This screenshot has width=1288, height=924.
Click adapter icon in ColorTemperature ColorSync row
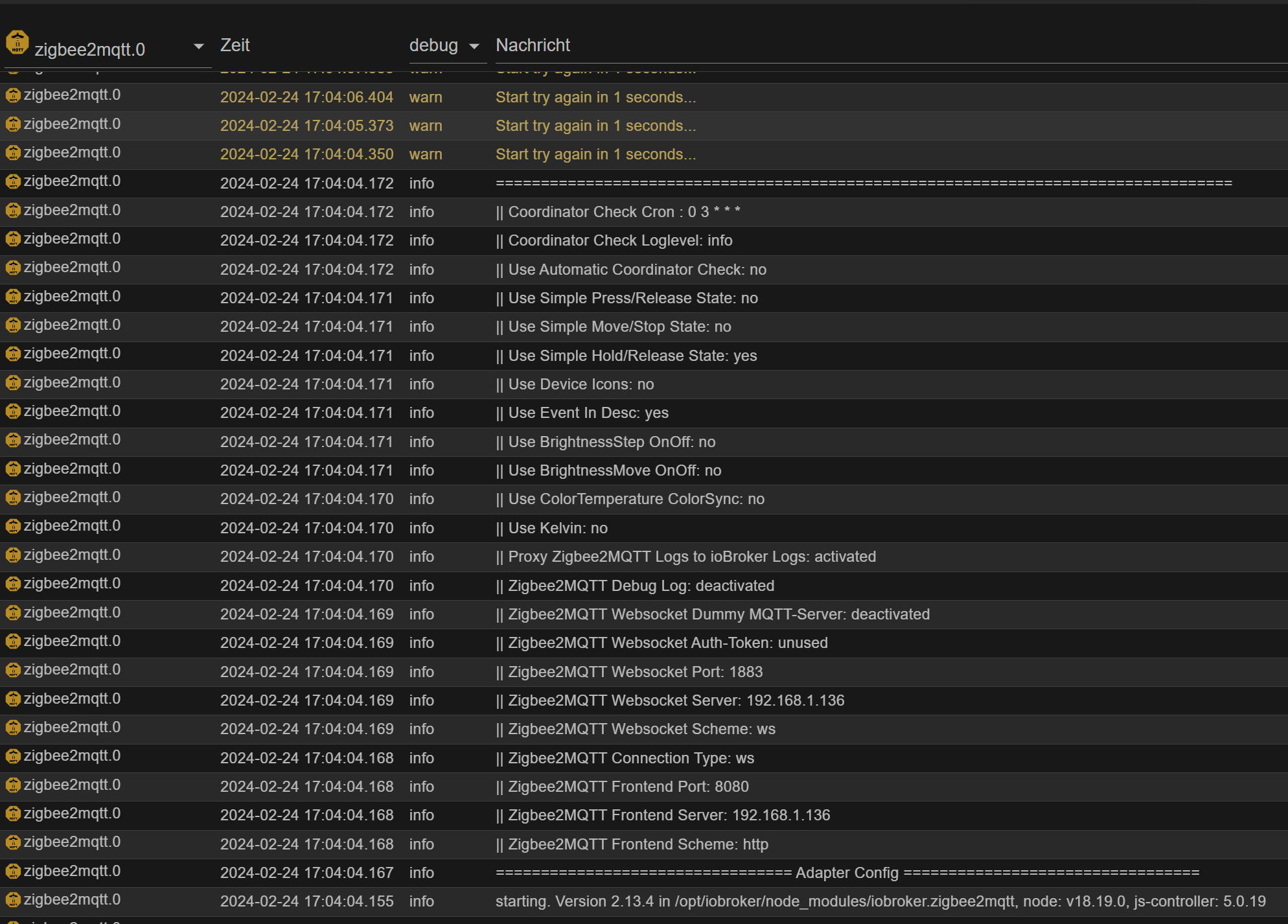13,498
